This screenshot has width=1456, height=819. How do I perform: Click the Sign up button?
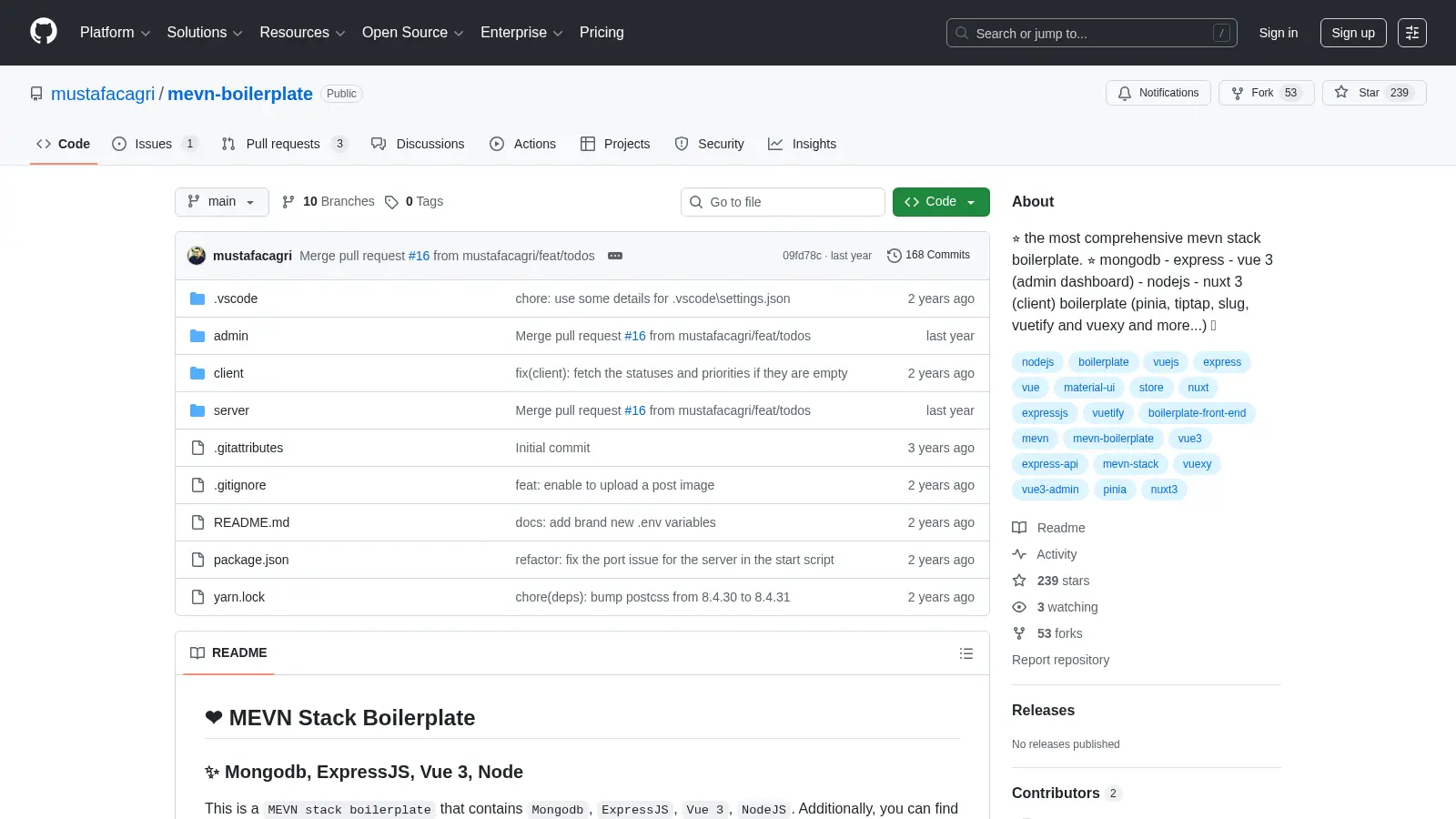click(1353, 33)
